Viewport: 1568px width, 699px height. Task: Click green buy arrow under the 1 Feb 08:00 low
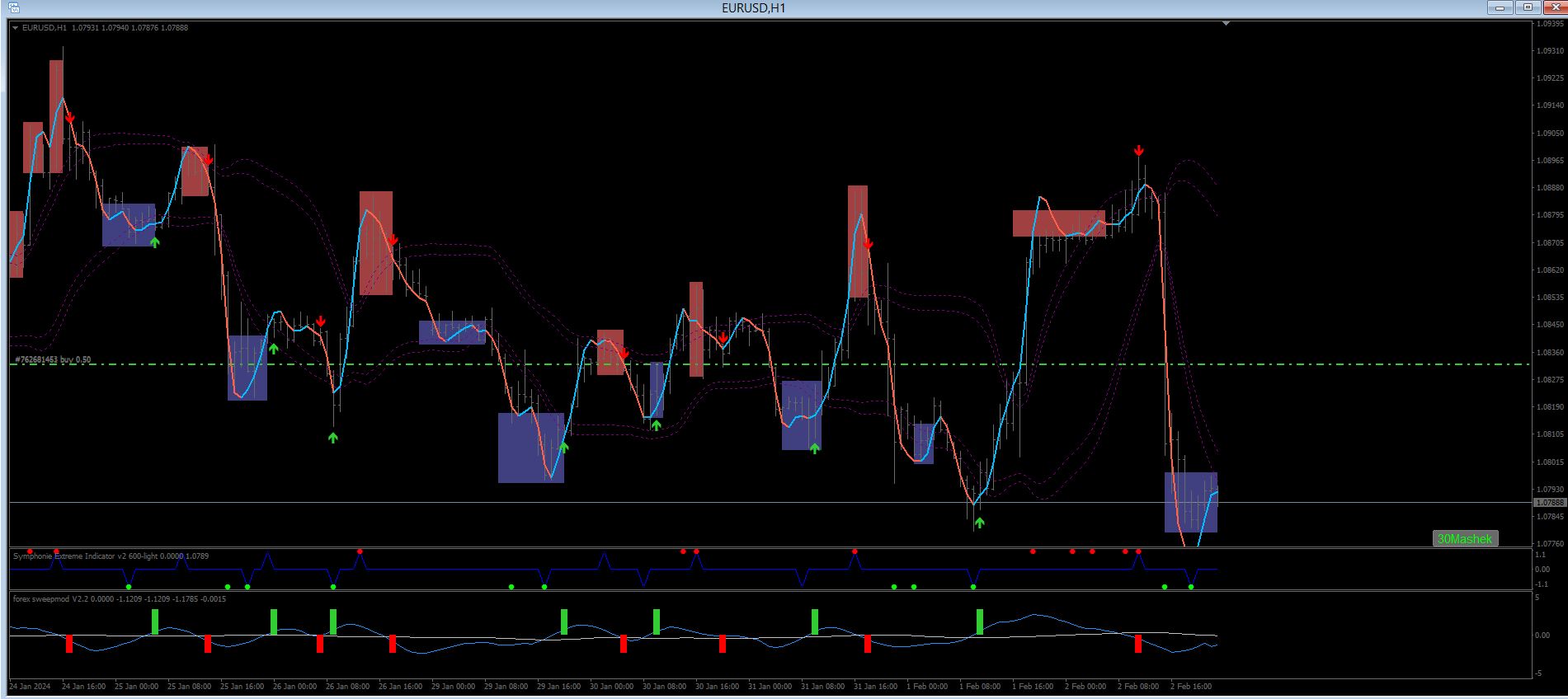pos(979,522)
